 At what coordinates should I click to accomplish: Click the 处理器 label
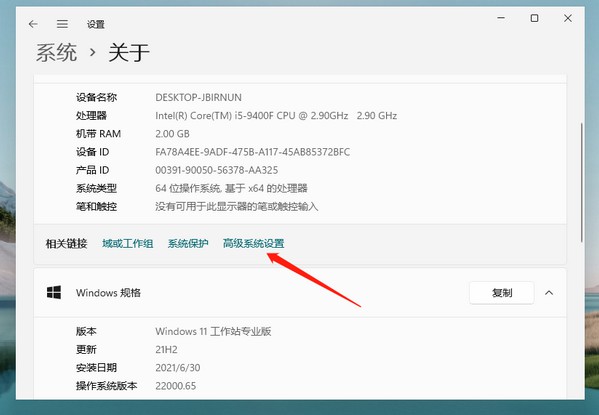point(91,115)
